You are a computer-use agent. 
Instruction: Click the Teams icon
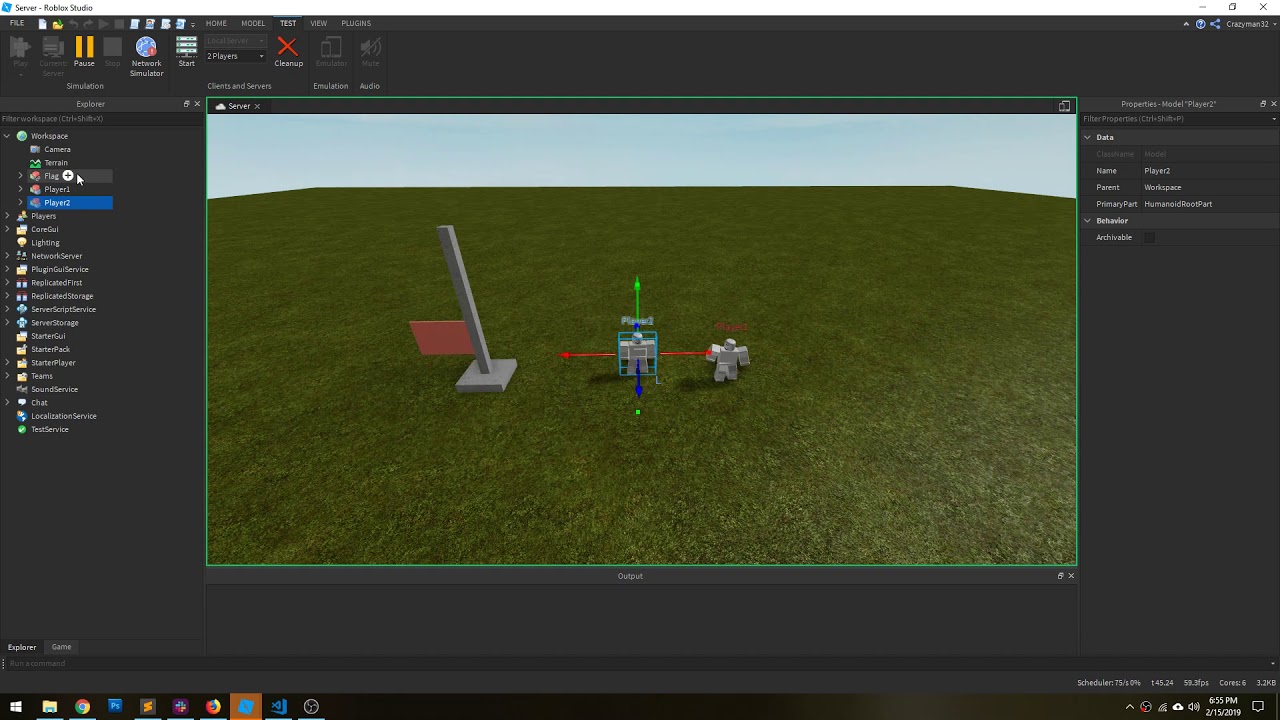[x=22, y=376]
